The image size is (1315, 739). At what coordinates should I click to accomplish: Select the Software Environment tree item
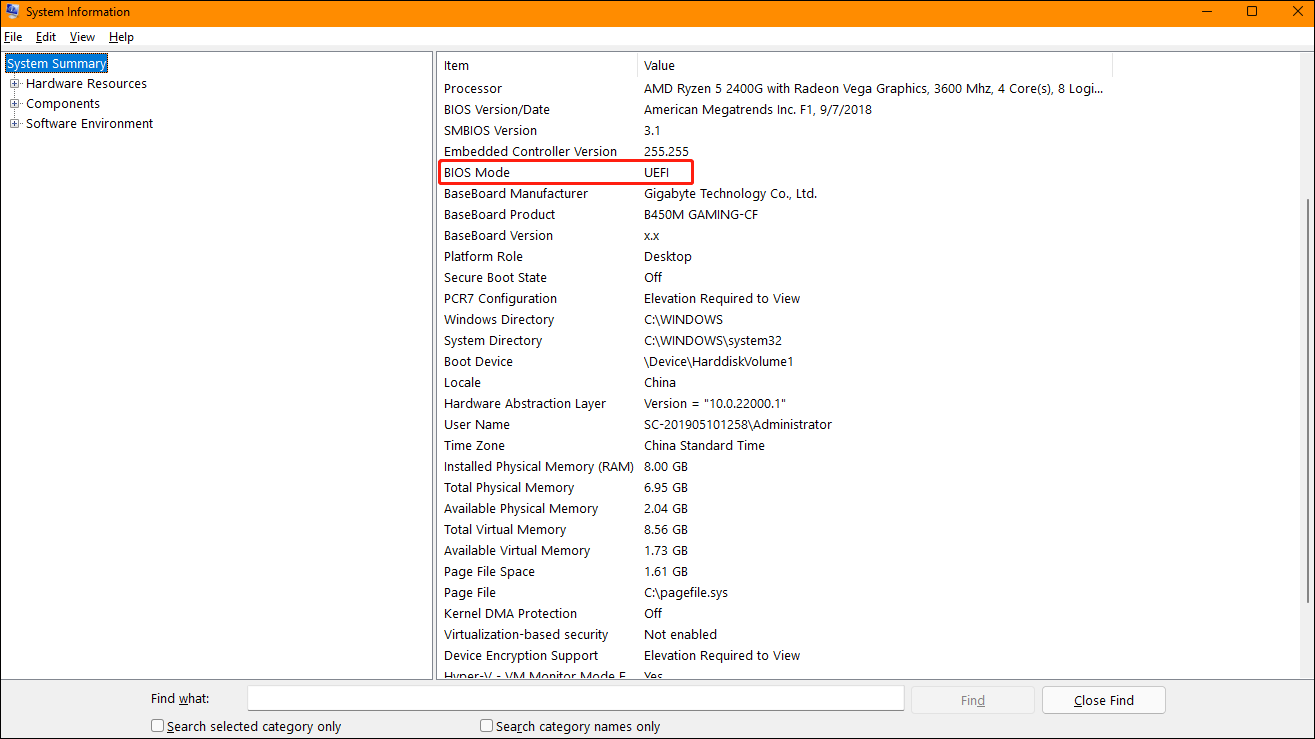(x=90, y=124)
